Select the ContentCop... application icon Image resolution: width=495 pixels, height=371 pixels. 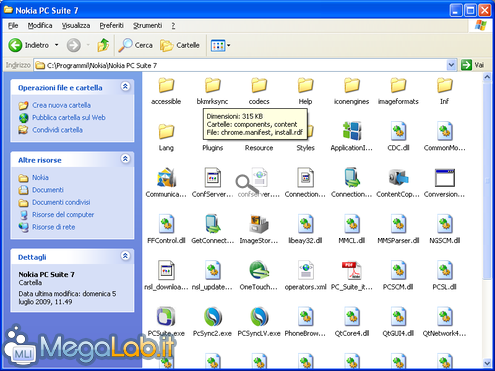point(398,183)
